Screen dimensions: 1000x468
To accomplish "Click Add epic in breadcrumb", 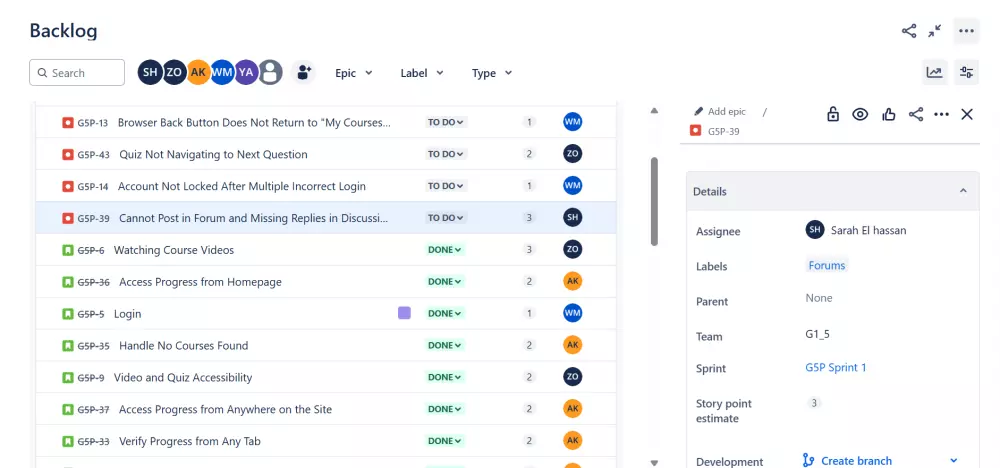I will pyautogui.click(x=726, y=112).
